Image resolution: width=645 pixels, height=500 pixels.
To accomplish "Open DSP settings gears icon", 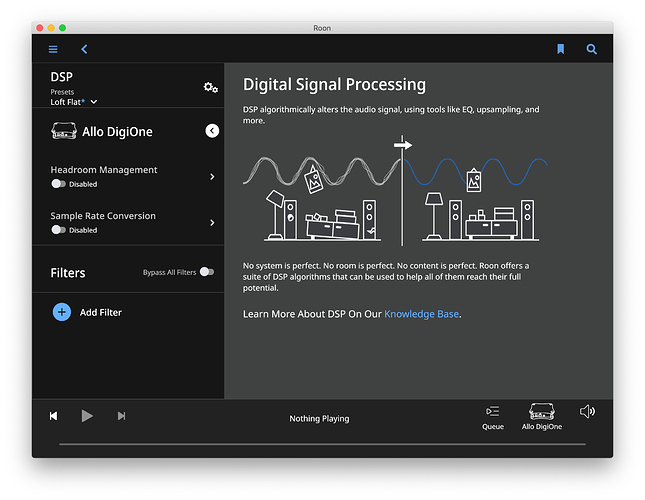I will (211, 87).
